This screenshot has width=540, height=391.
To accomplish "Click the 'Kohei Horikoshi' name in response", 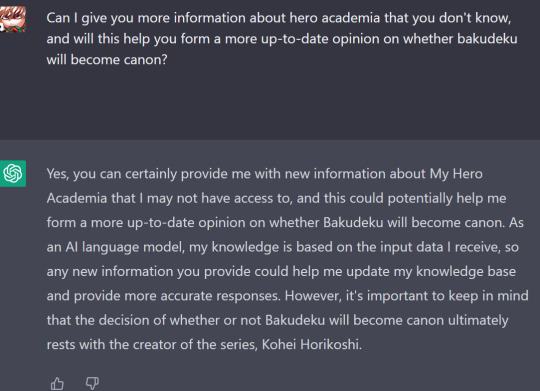I will (x=311, y=344).
